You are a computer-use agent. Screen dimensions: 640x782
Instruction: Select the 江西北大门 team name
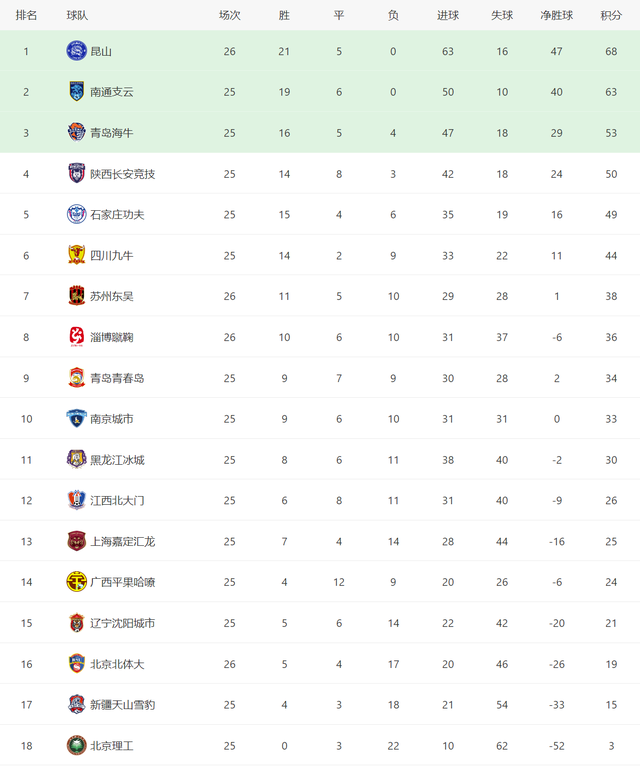[x=117, y=500]
